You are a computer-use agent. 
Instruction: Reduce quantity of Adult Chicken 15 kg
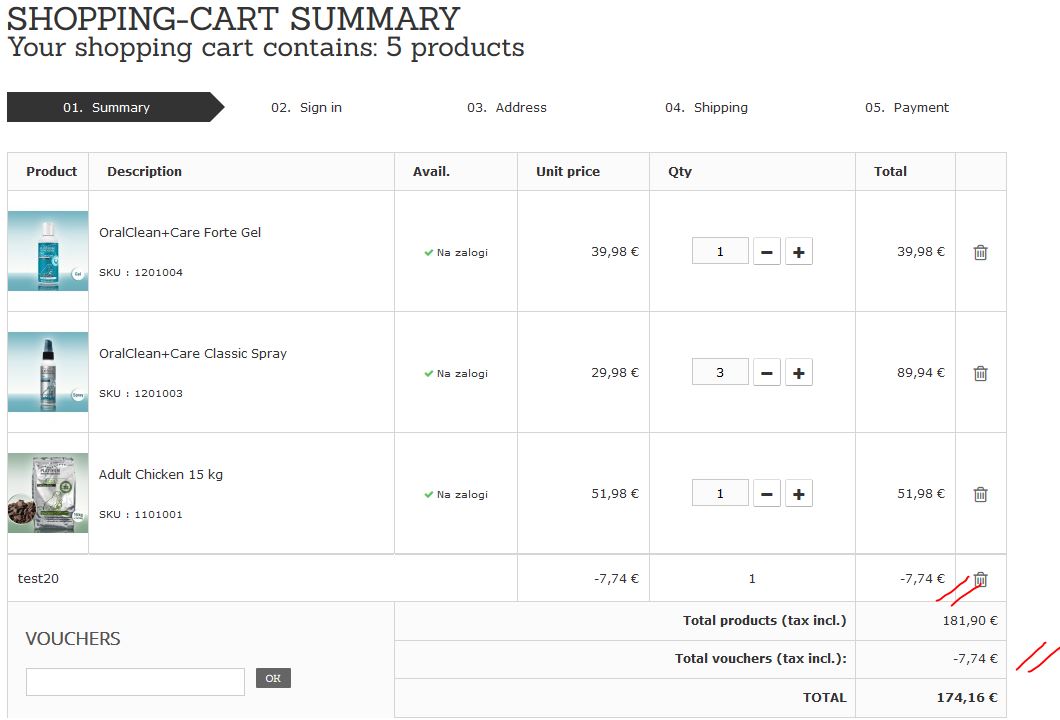pos(766,495)
